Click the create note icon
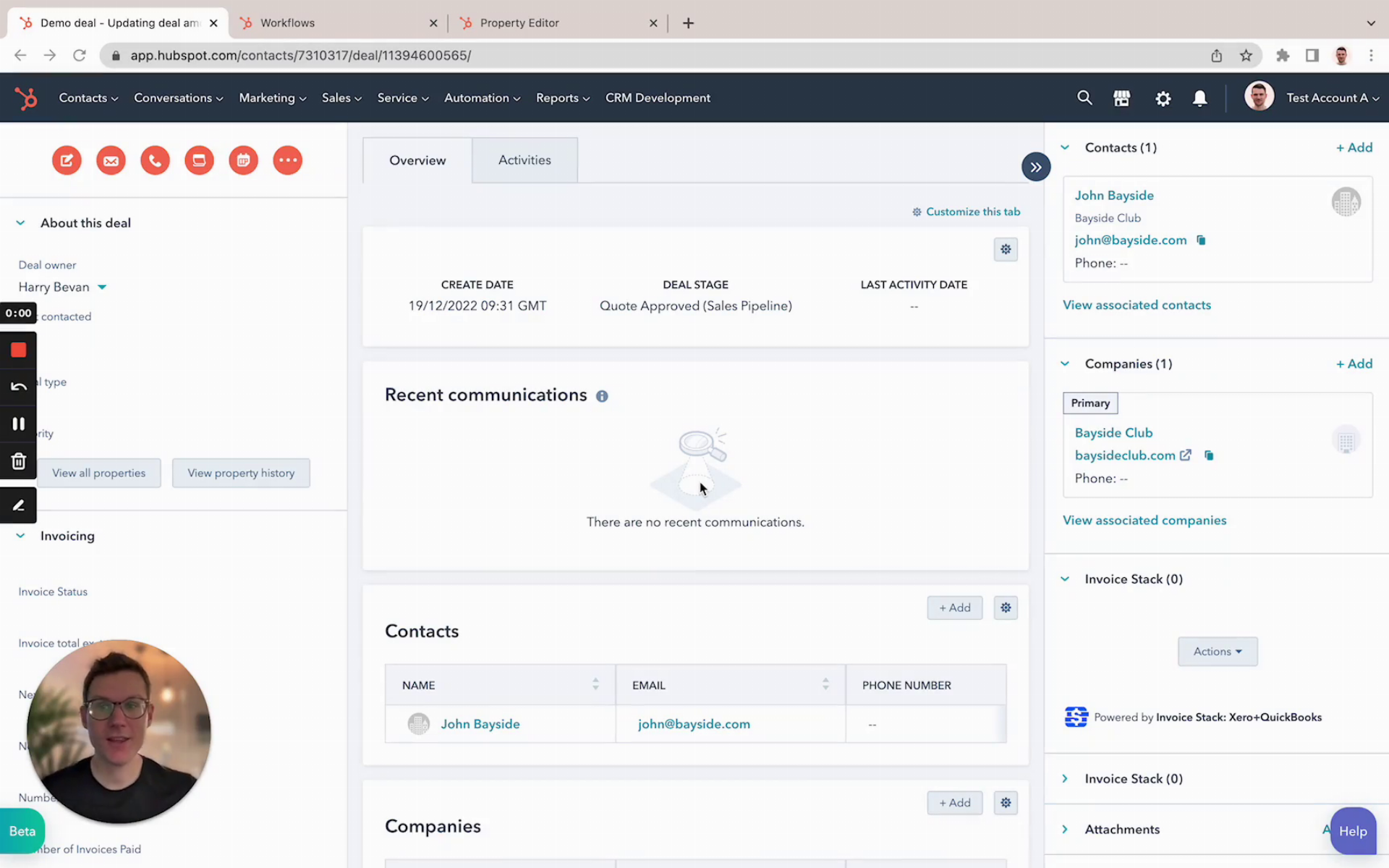Screen dimensions: 1389x868 67,160
